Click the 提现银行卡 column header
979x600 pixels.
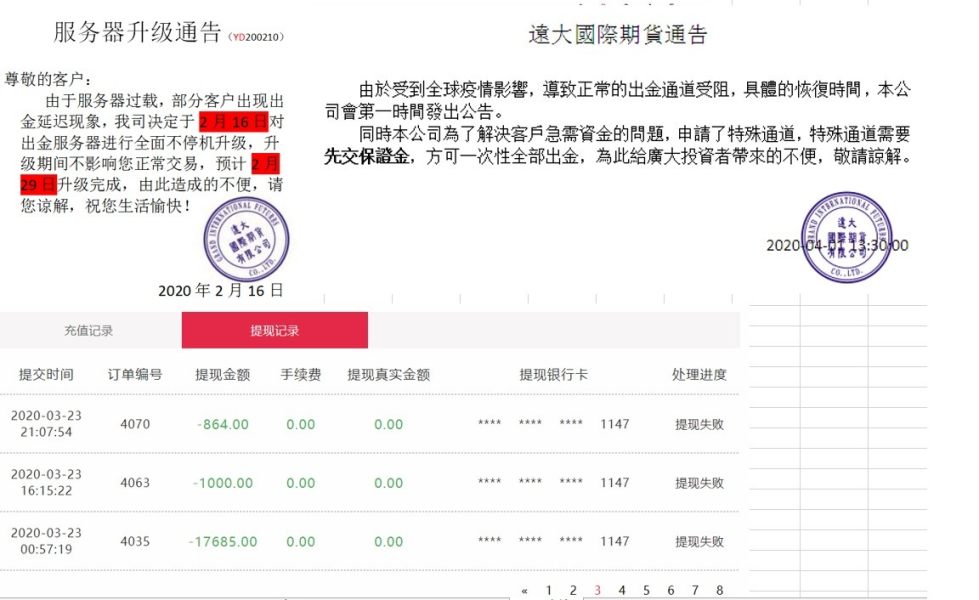[554, 375]
